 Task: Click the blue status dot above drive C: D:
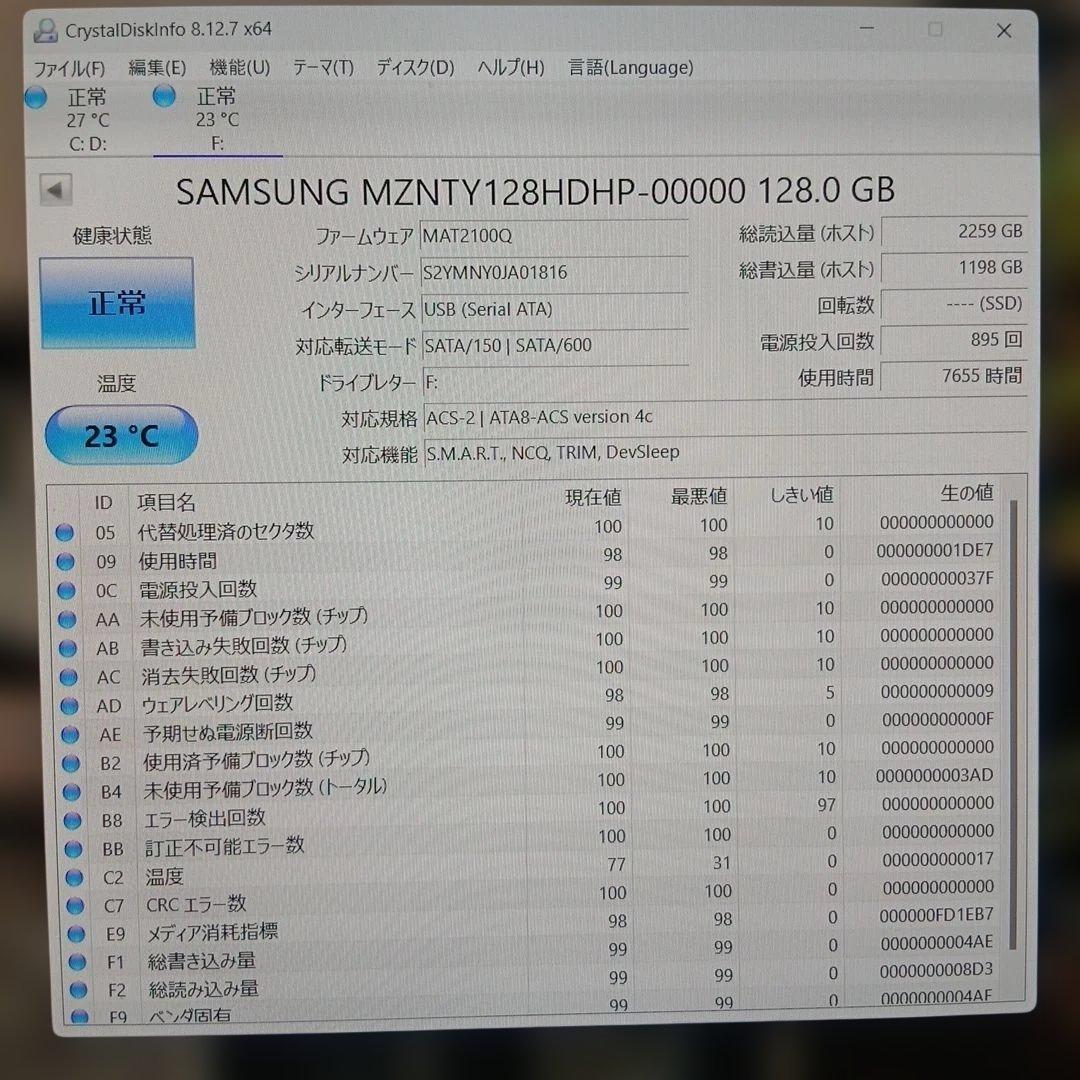point(35,97)
